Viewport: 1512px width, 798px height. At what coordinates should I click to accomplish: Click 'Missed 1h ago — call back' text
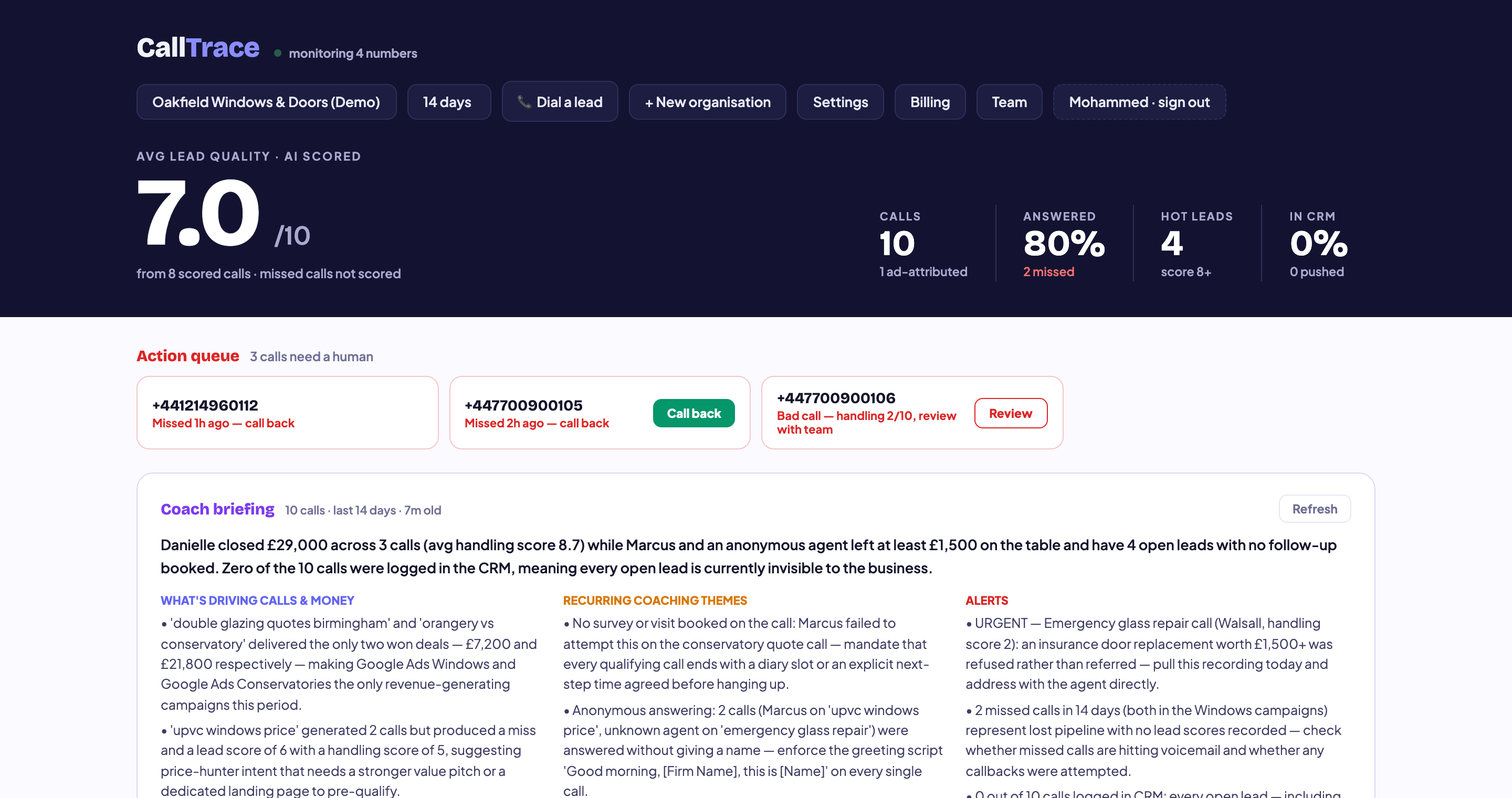(223, 423)
